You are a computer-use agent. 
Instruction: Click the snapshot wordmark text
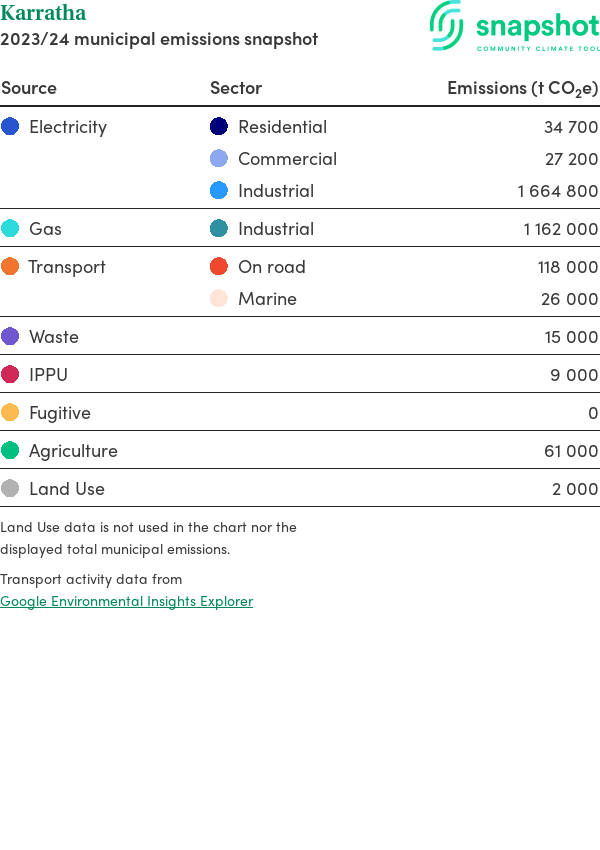point(537,25)
